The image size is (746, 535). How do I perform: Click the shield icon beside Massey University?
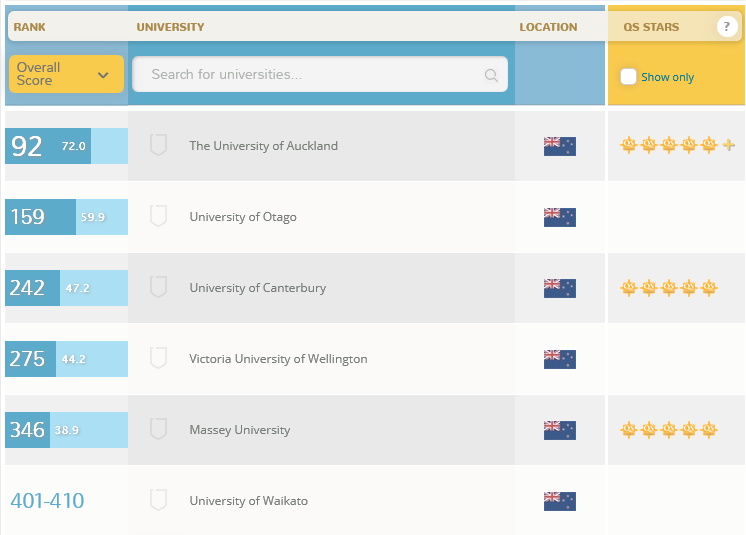[x=158, y=429]
